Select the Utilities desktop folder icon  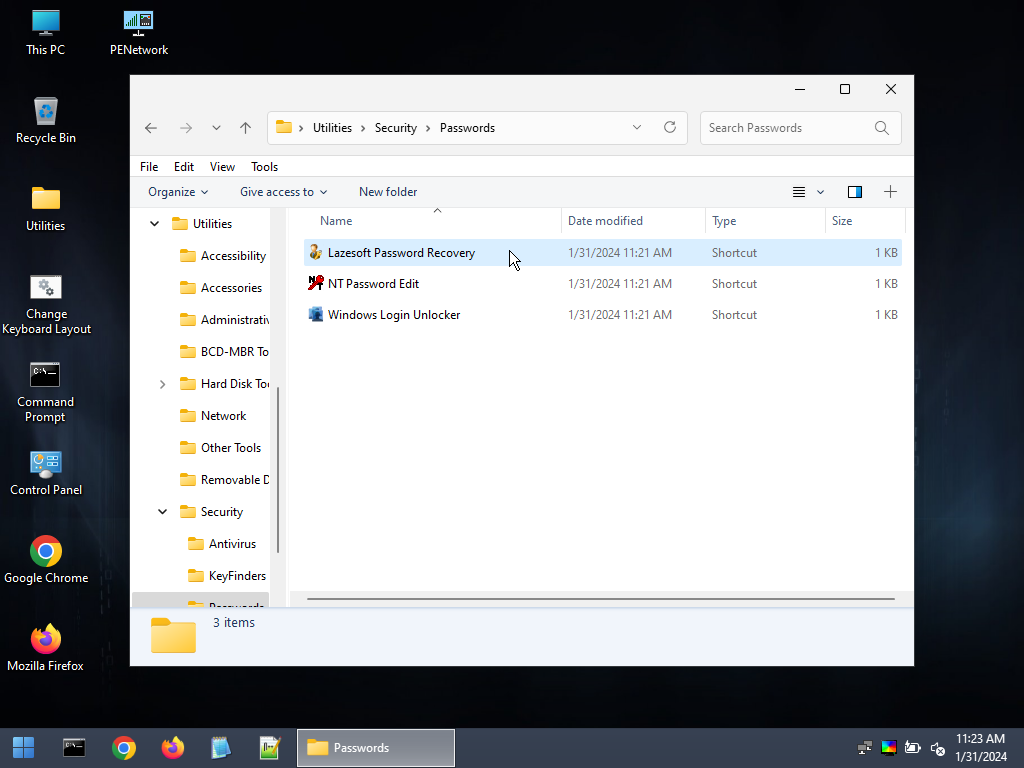coord(46,209)
